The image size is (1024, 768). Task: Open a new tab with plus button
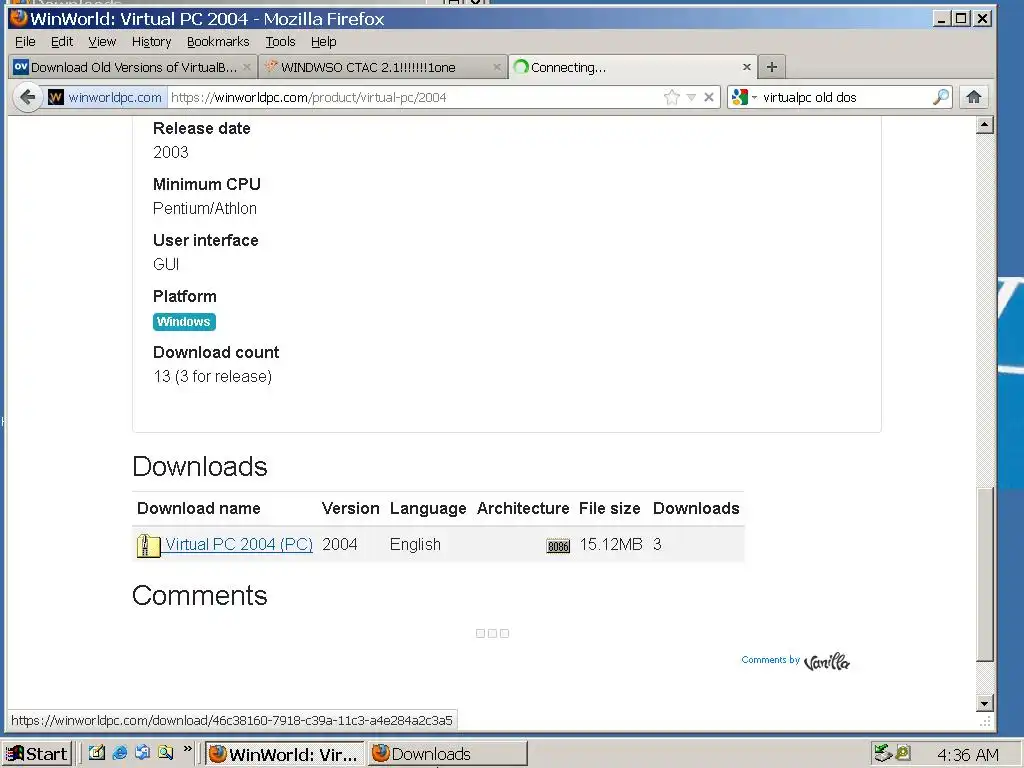pyautogui.click(x=772, y=67)
